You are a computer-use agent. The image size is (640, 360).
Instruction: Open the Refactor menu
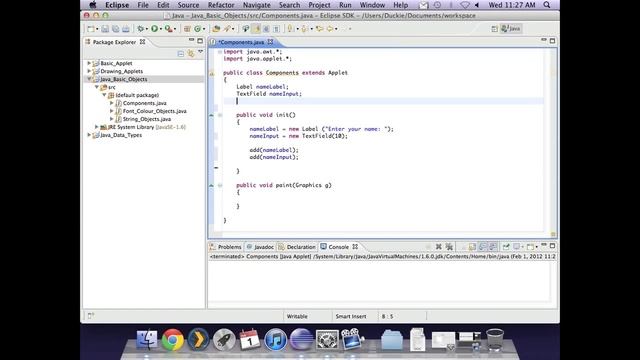(x=221, y=5)
